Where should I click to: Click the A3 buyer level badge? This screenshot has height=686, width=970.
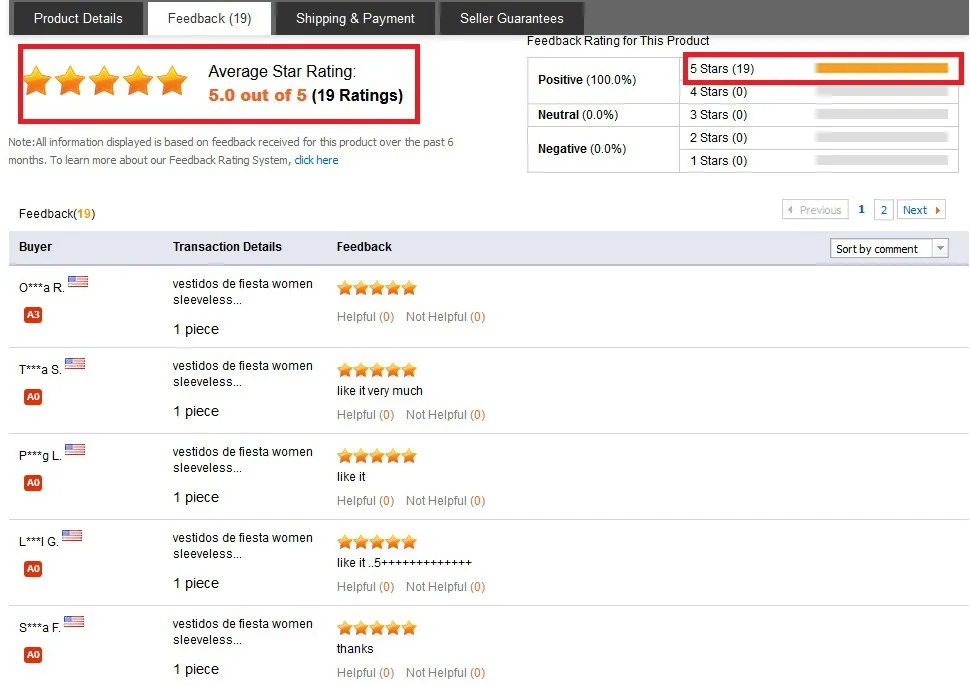click(33, 315)
